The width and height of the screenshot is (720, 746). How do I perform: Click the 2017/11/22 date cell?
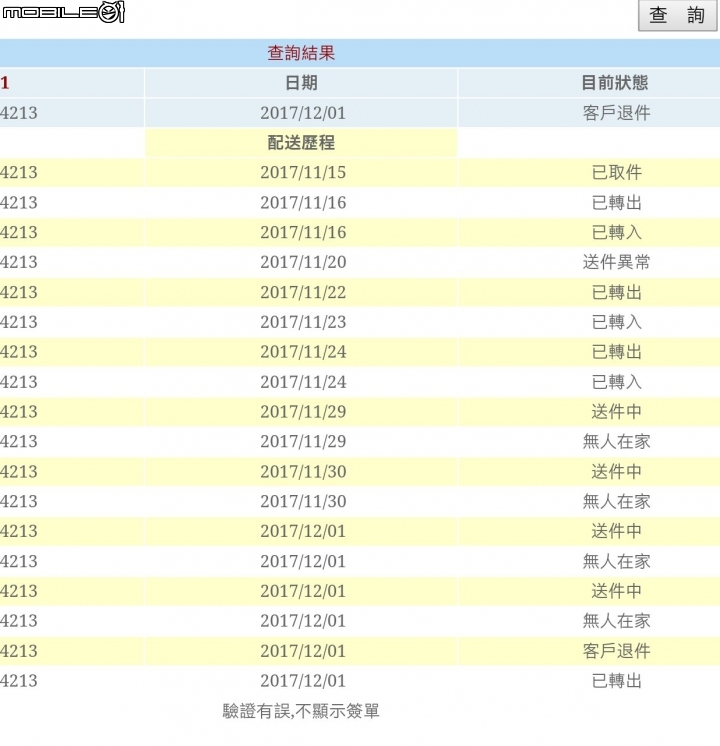303,292
